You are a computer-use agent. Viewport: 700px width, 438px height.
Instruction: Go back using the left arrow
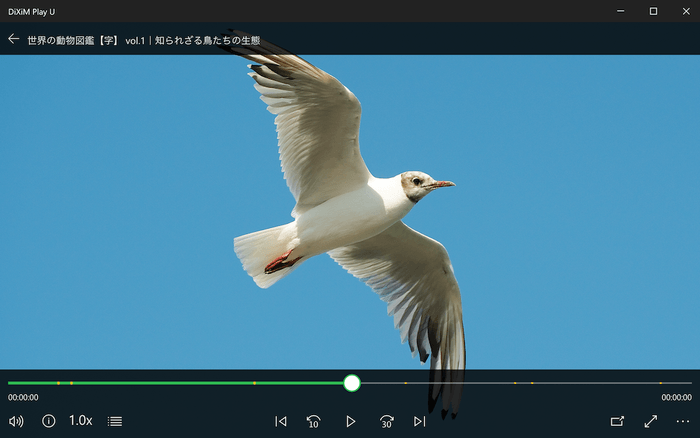point(13,39)
